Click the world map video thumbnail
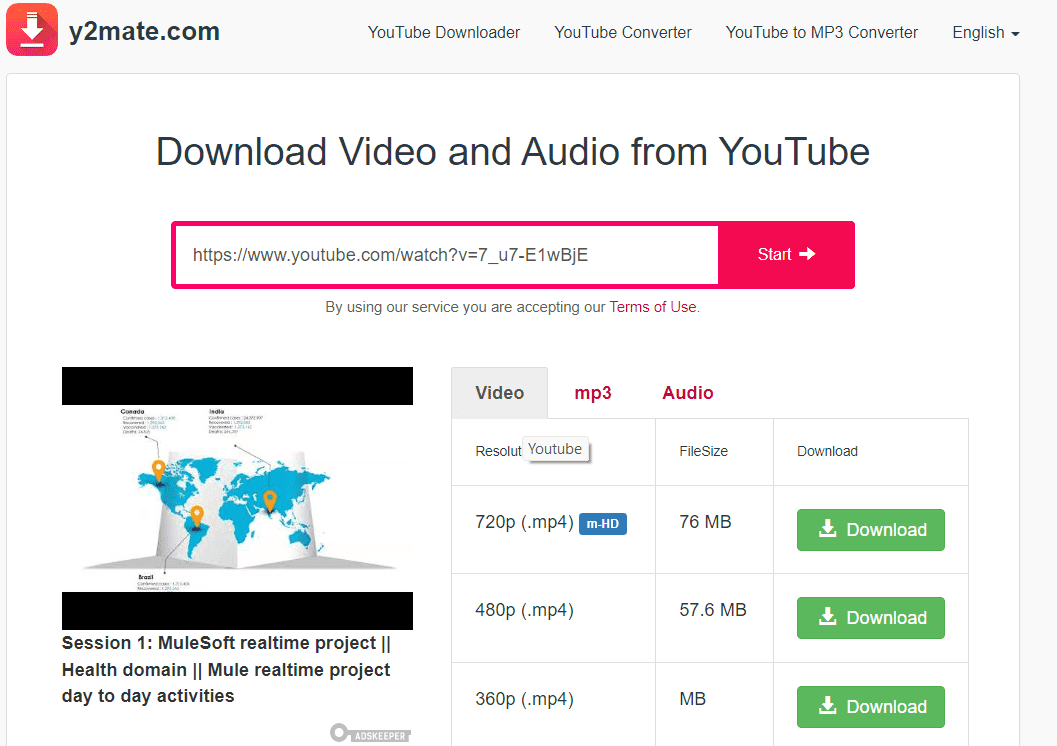Image resolution: width=1057 pixels, height=746 pixels. [x=237, y=498]
